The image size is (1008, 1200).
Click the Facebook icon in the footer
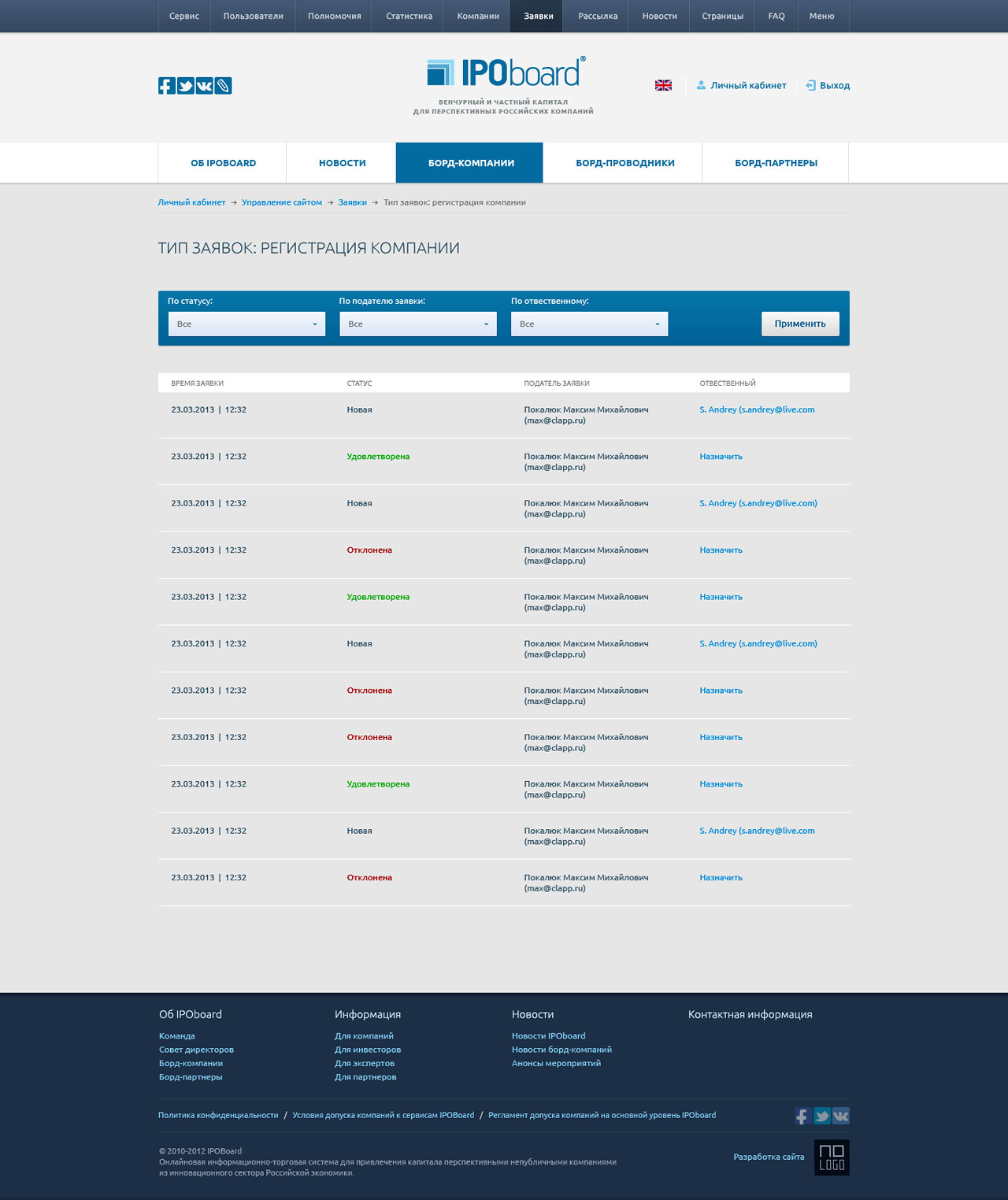click(802, 1116)
